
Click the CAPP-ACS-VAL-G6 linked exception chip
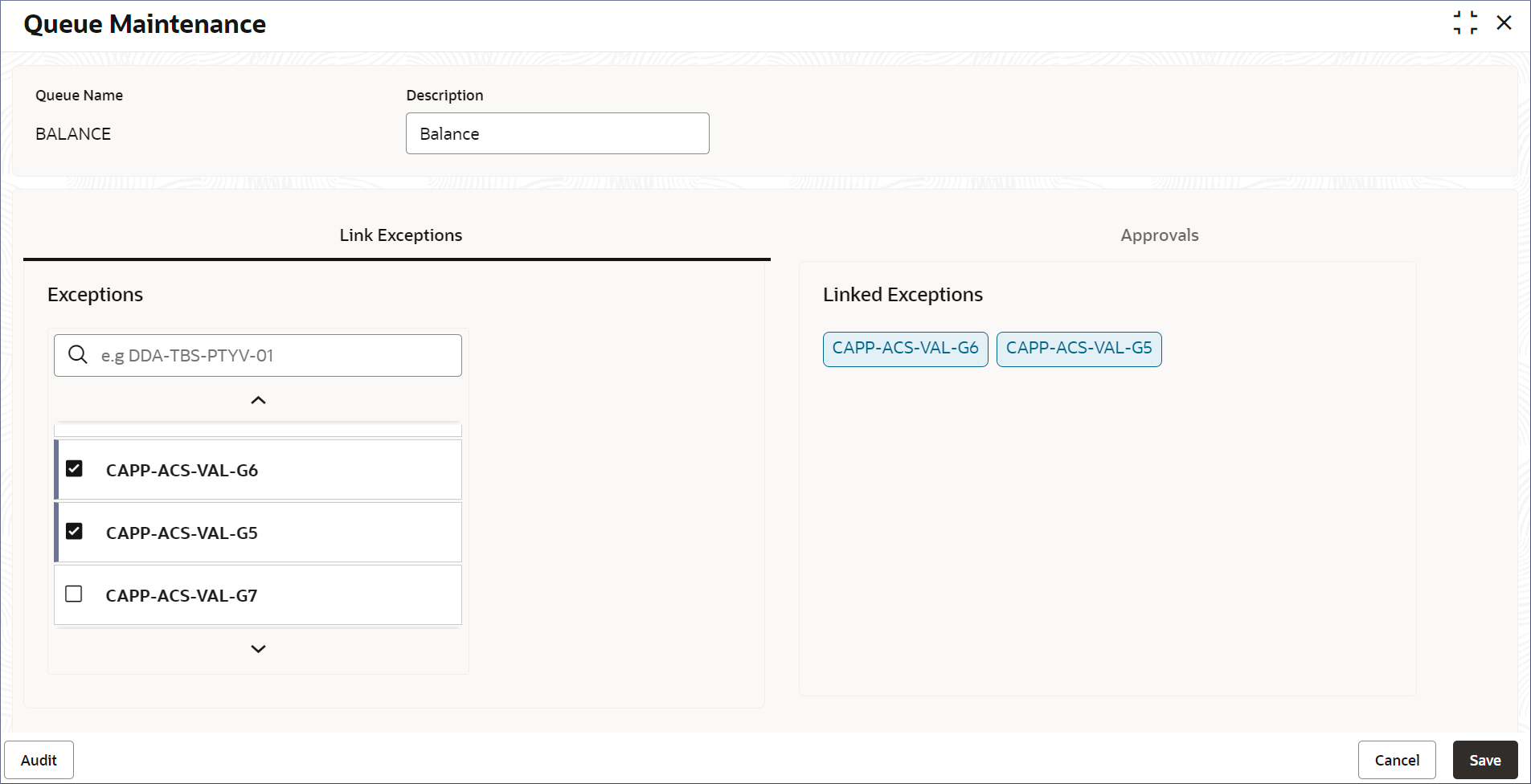(905, 349)
